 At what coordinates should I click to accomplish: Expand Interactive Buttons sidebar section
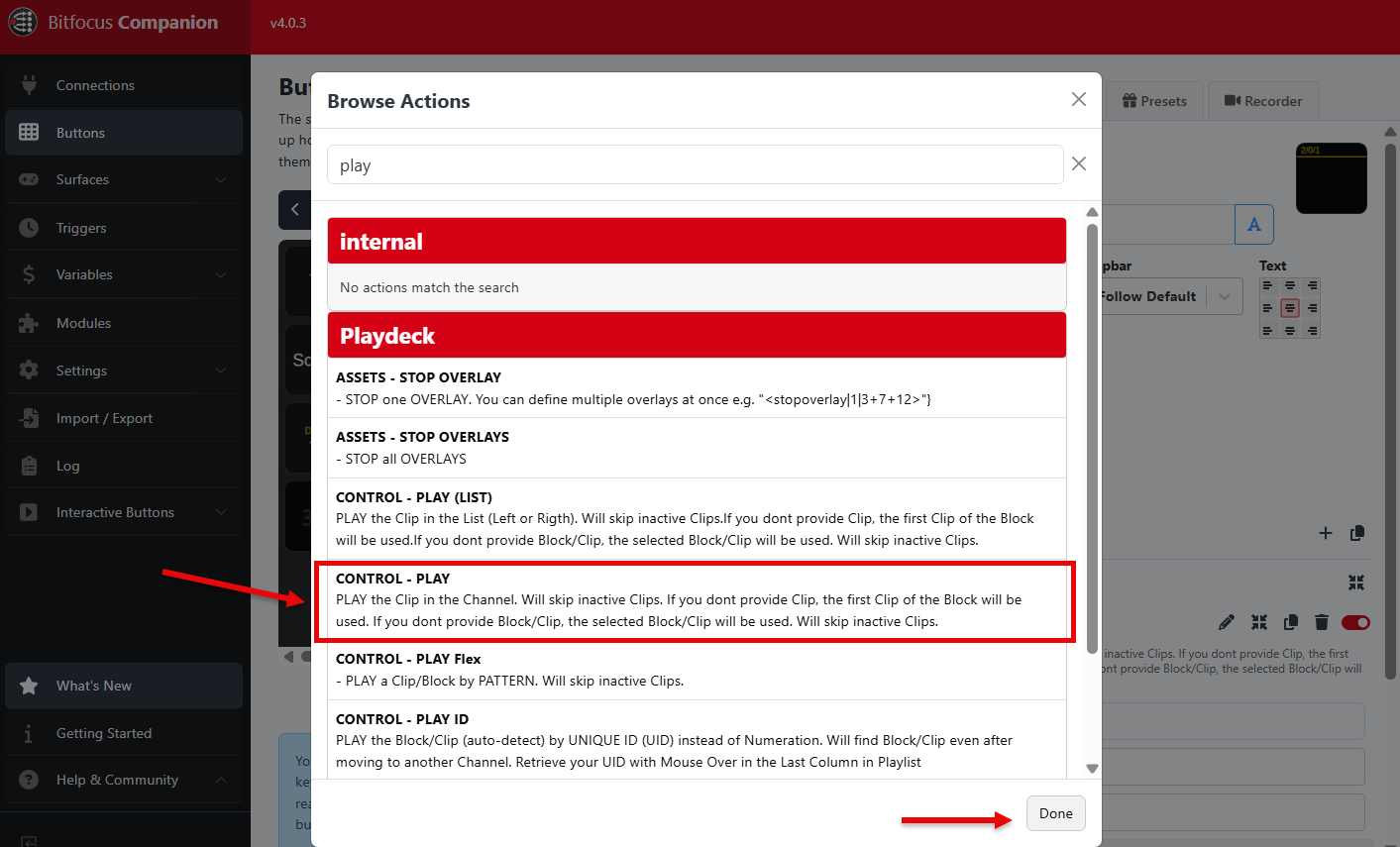click(x=124, y=512)
